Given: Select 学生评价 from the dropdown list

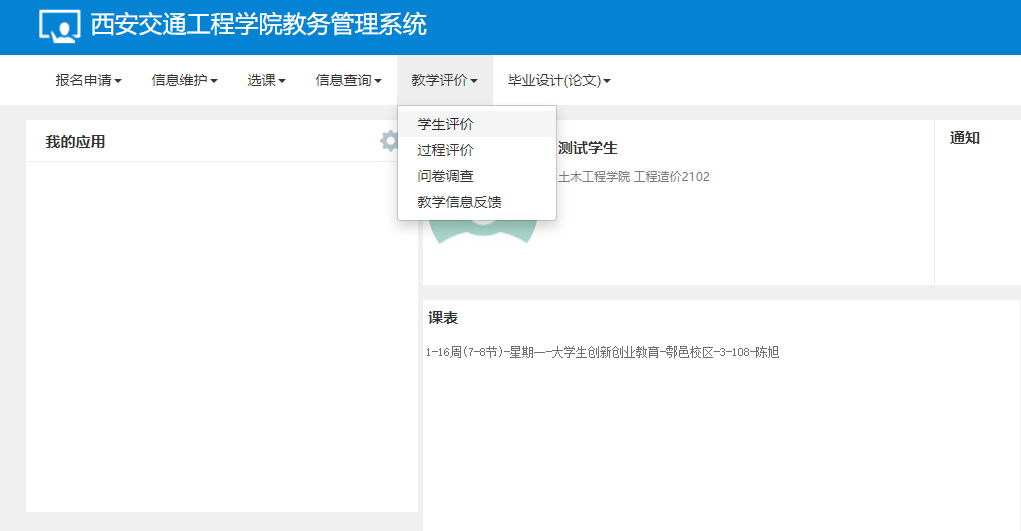Looking at the screenshot, I should [x=445, y=124].
